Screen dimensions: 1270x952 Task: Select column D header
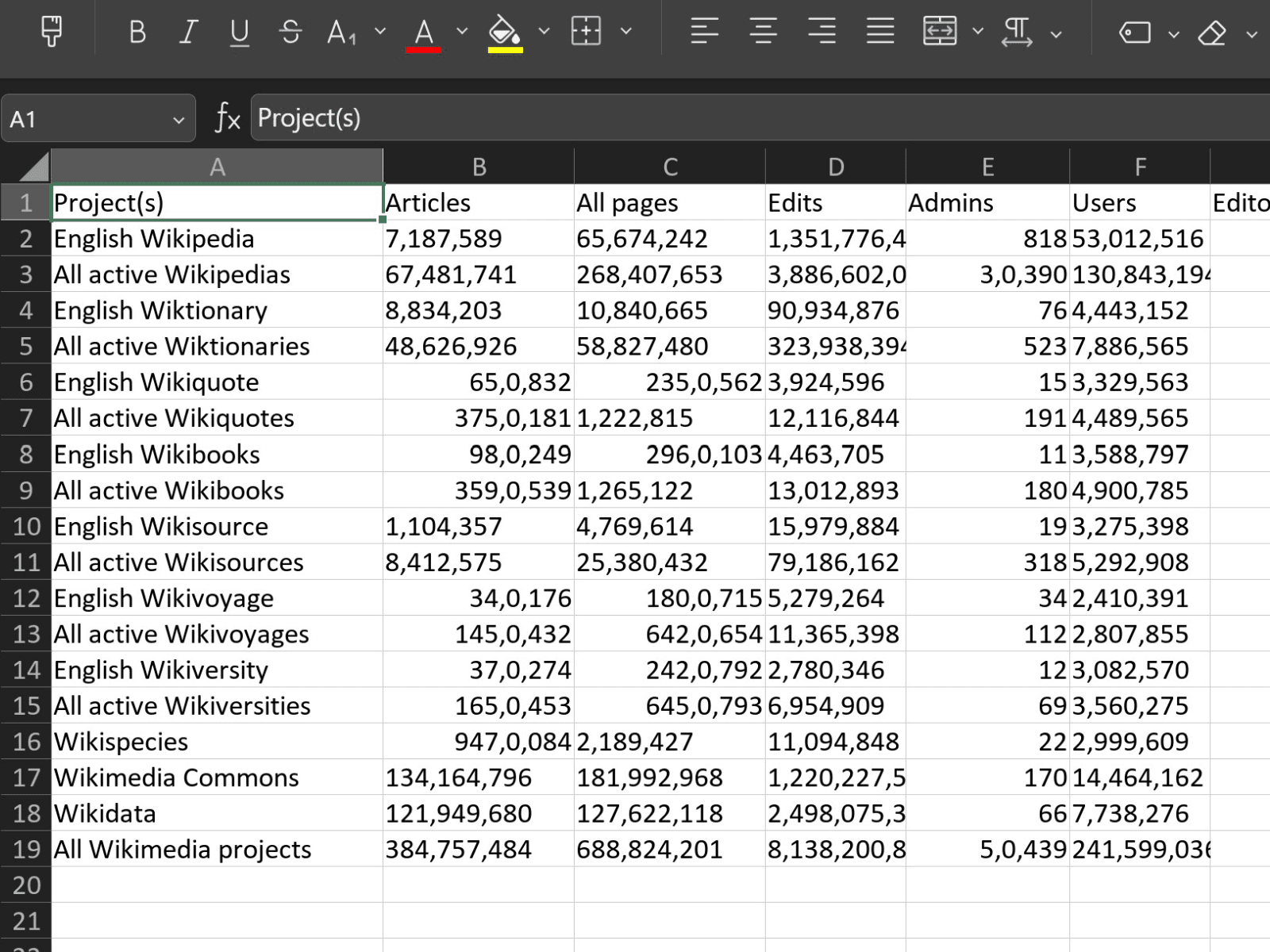[836, 167]
